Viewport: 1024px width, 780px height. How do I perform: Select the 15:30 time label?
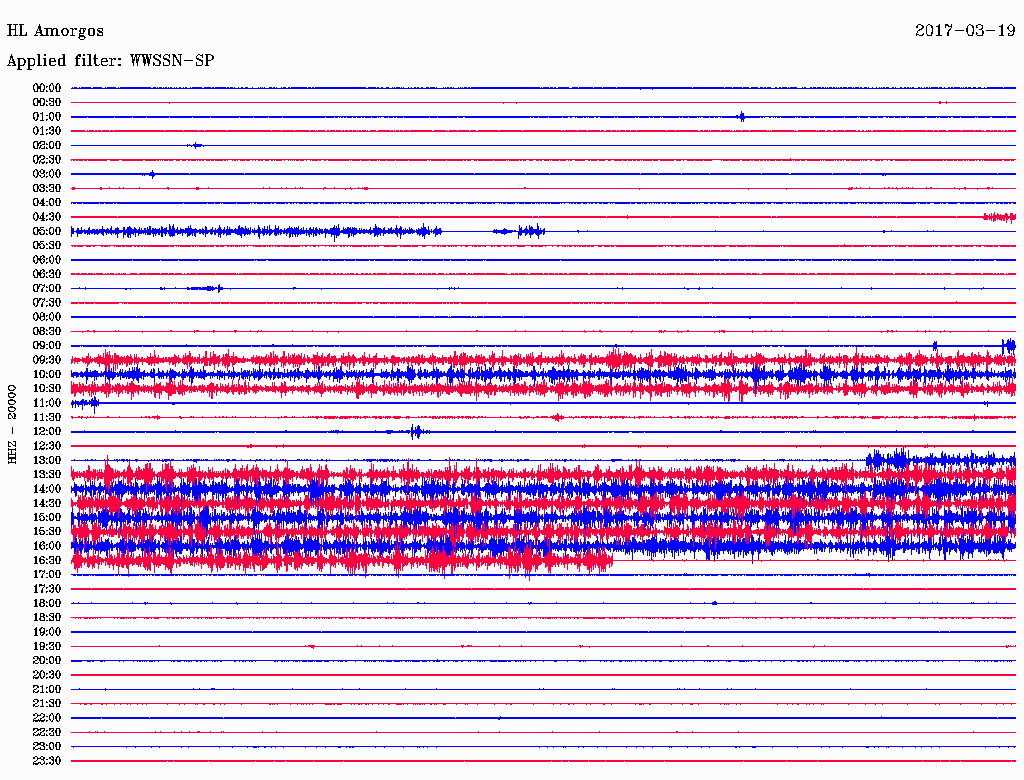(47, 531)
